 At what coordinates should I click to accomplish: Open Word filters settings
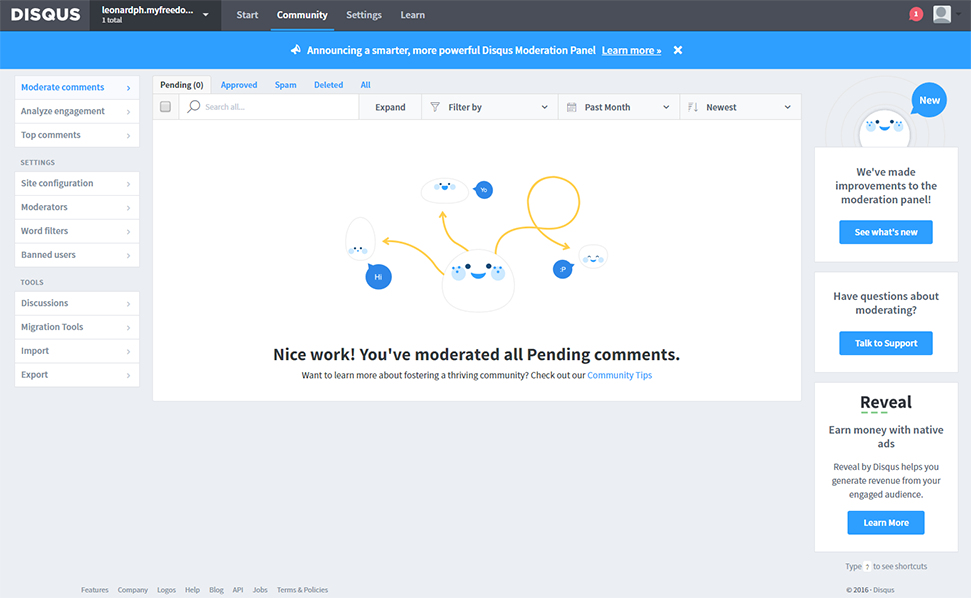pos(77,231)
